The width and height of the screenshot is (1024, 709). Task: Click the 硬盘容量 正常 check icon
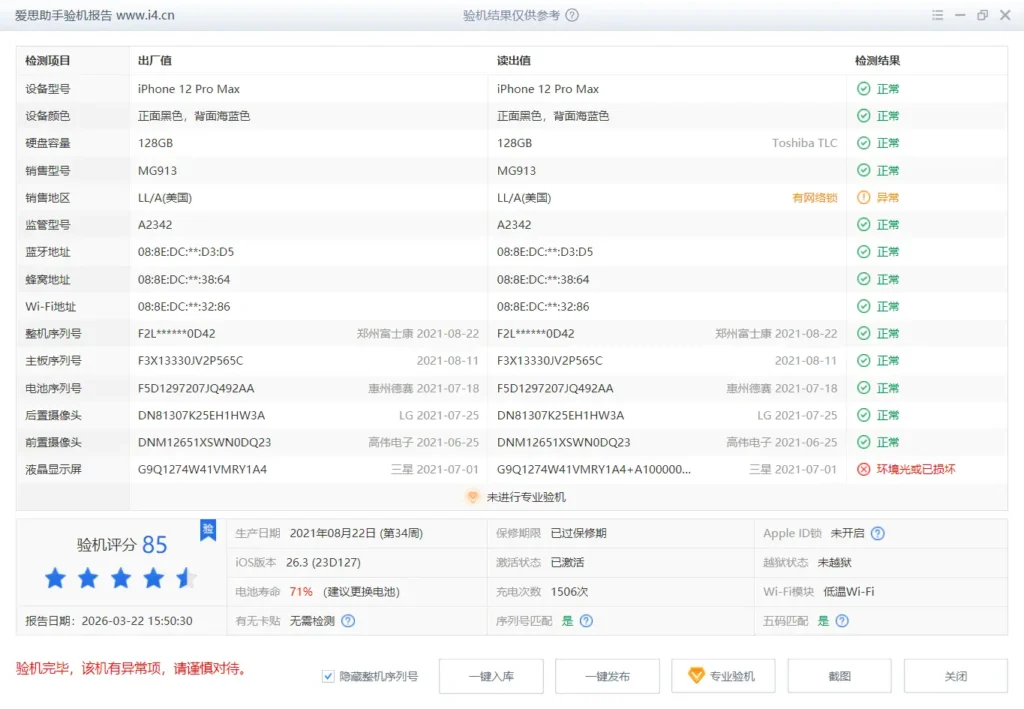point(863,143)
